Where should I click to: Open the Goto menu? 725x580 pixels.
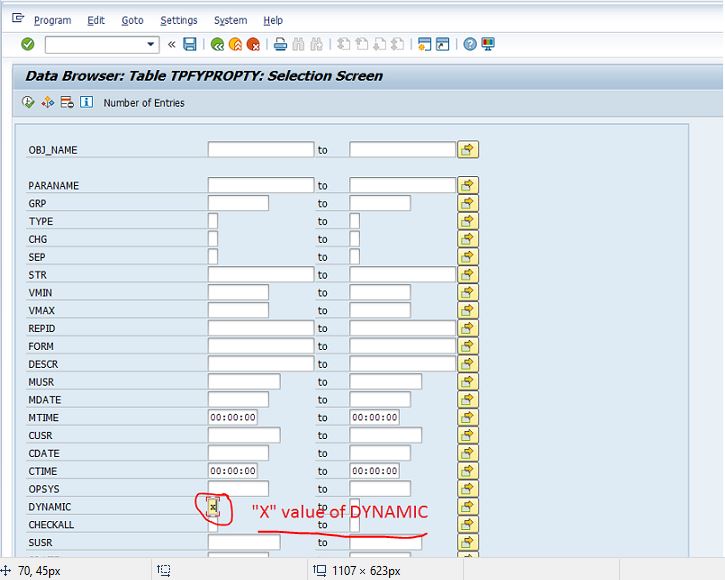pyautogui.click(x=132, y=20)
